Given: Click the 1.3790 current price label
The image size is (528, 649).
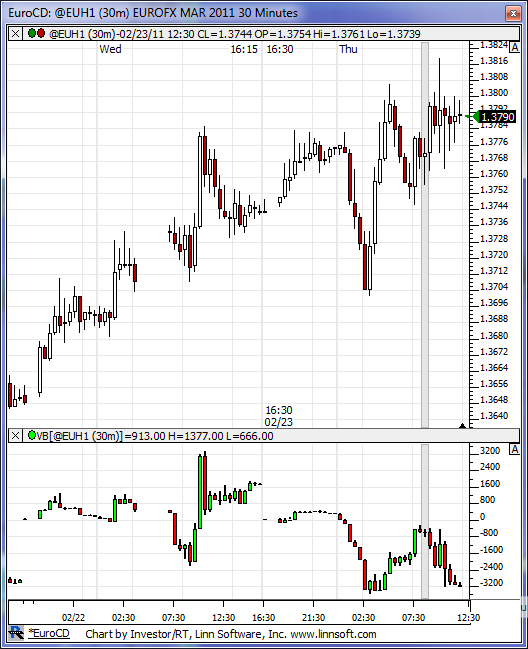Looking at the screenshot, I should pos(498,117).
